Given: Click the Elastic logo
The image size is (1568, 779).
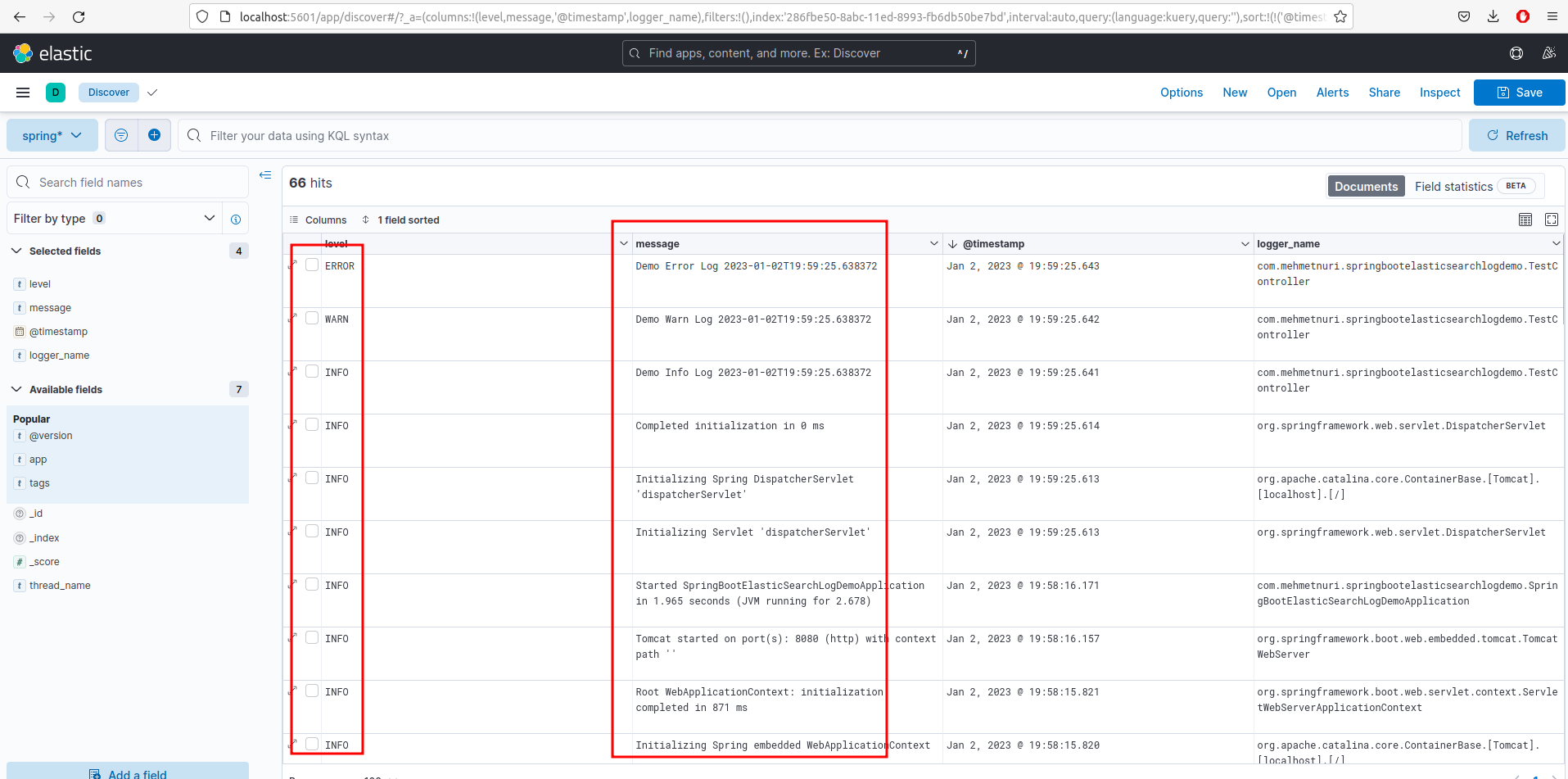Looking at the screenshot, I should point(52,53).
